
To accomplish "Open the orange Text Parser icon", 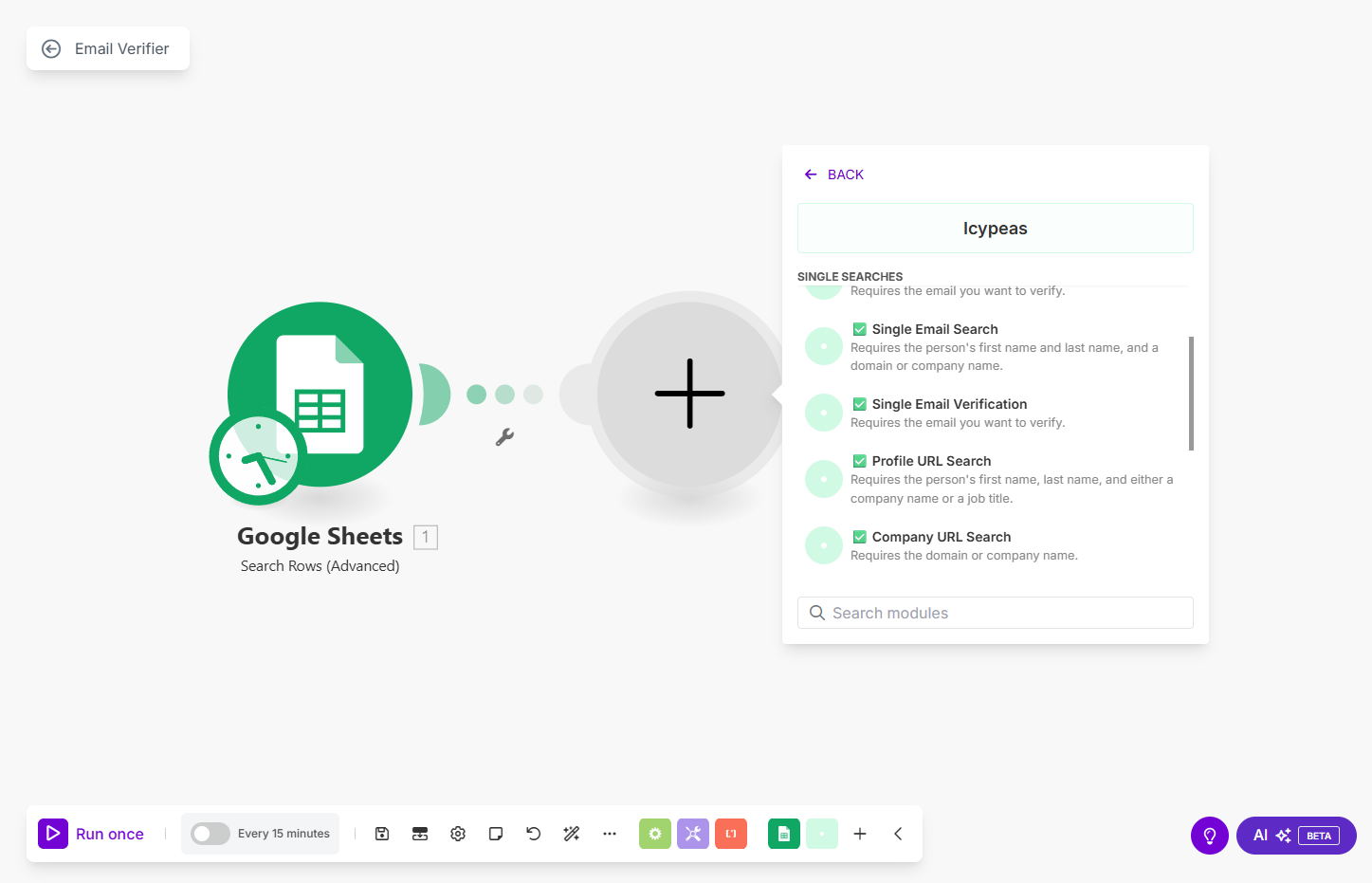I will 731,834.
